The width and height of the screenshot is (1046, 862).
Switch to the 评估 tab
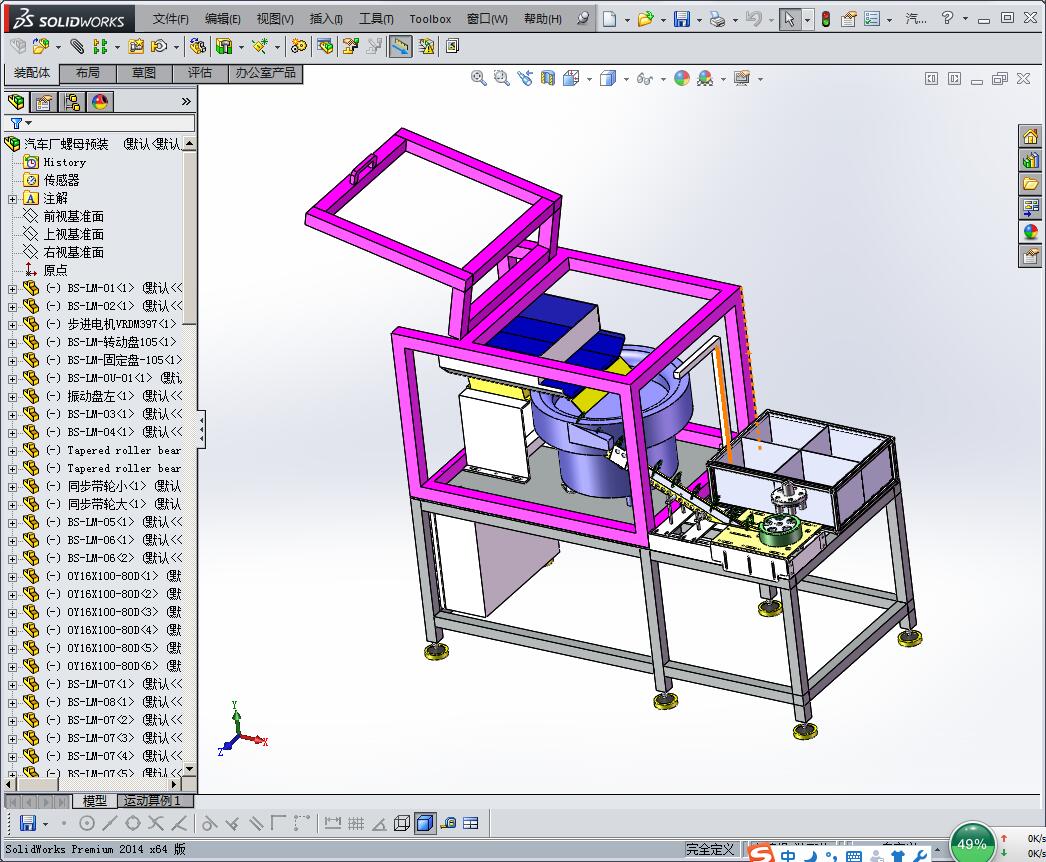click(x=199, y=73)
